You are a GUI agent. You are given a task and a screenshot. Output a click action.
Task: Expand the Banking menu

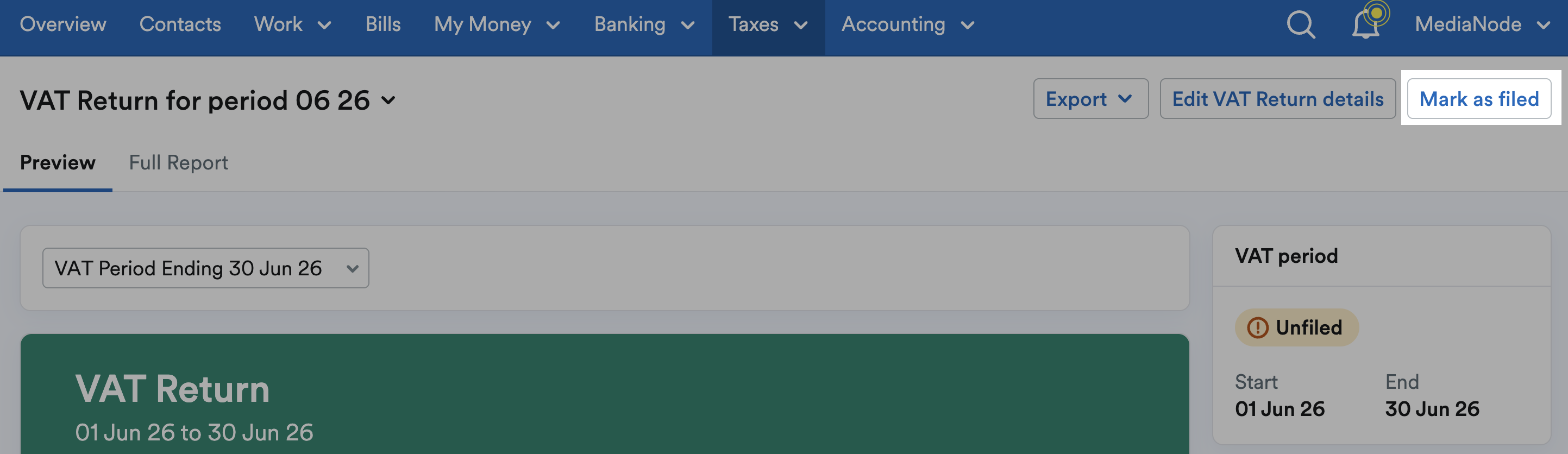644,24
